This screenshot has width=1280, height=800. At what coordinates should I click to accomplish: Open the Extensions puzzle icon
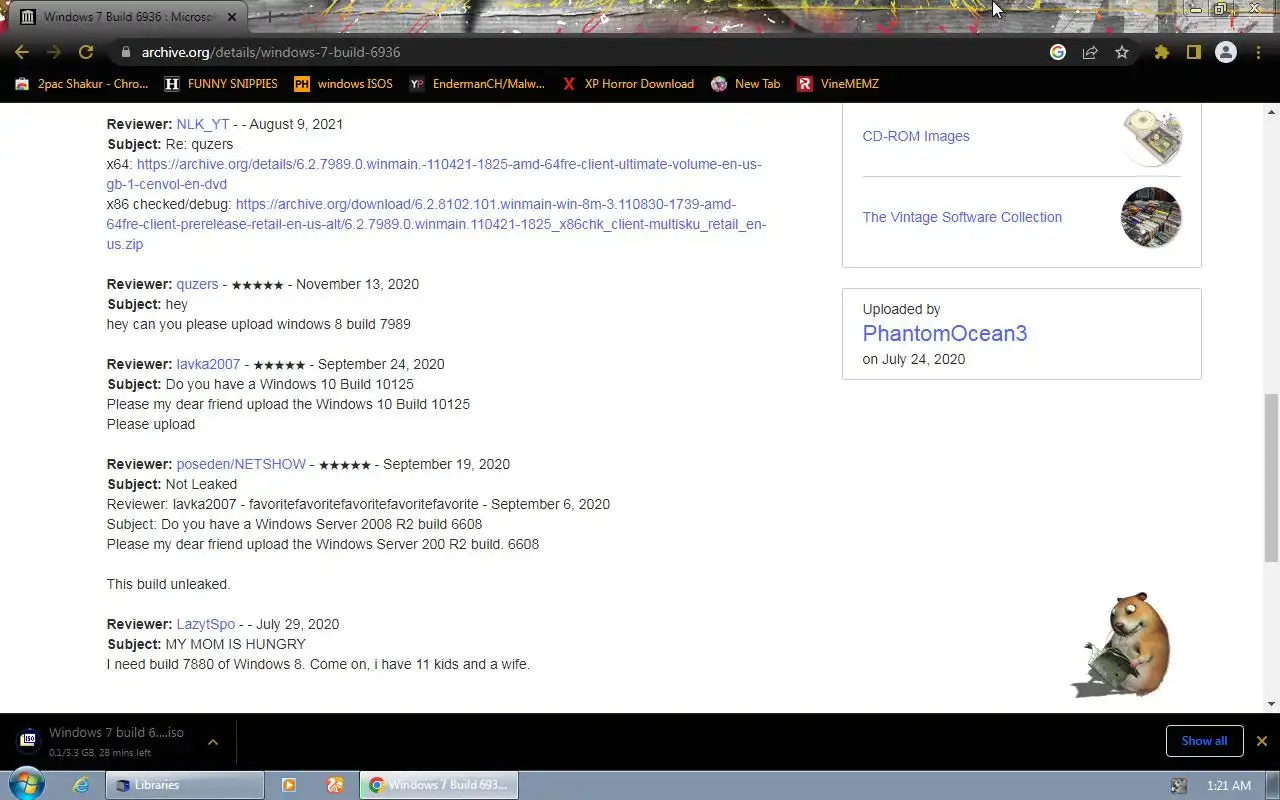click(x=1161, y=52)
